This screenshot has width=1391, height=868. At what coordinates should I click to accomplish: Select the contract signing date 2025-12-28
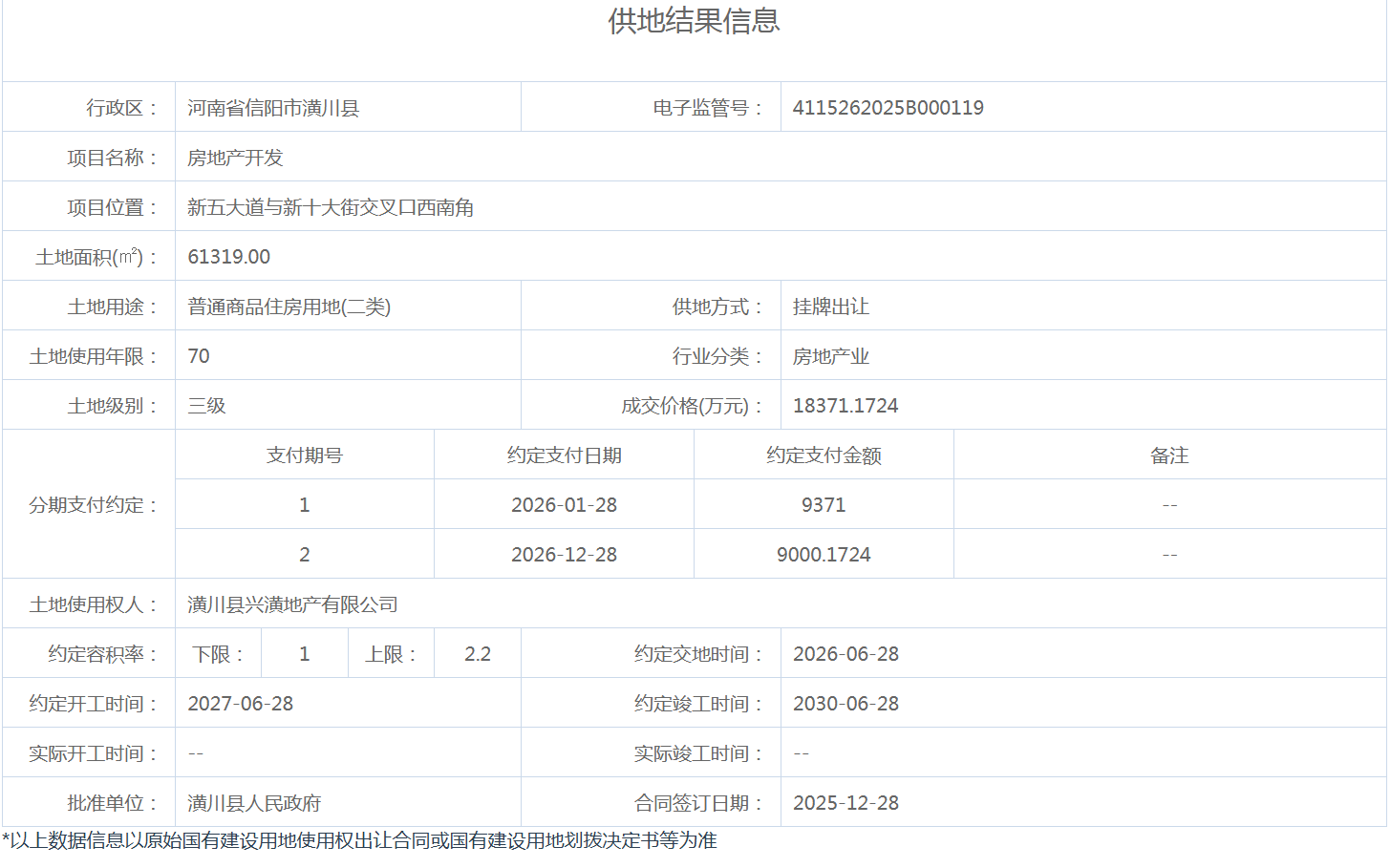click(845, 803)
